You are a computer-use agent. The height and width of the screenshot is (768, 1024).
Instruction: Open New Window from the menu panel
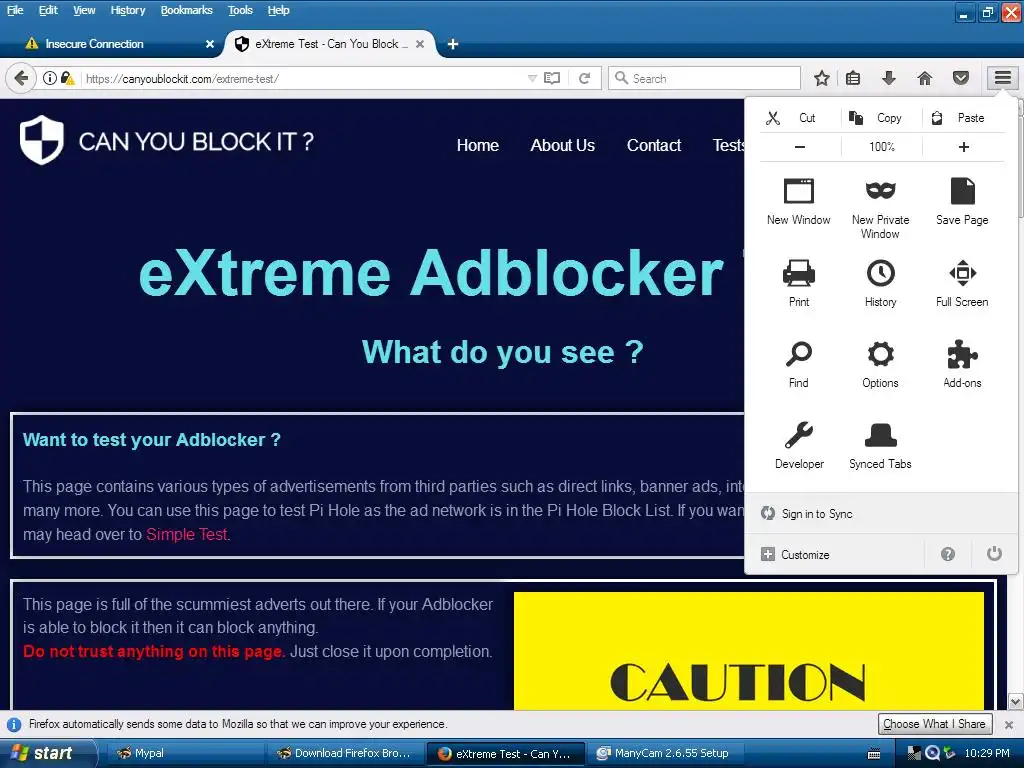(x=799, y=201)
